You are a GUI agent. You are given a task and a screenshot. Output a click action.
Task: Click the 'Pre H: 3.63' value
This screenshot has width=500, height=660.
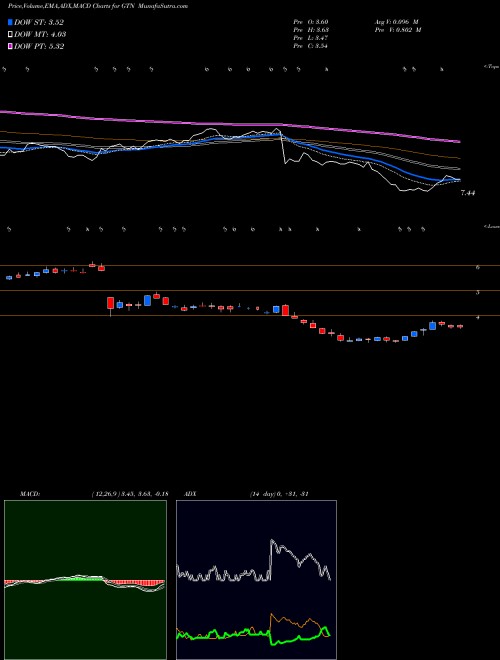(x=311, y=30)
